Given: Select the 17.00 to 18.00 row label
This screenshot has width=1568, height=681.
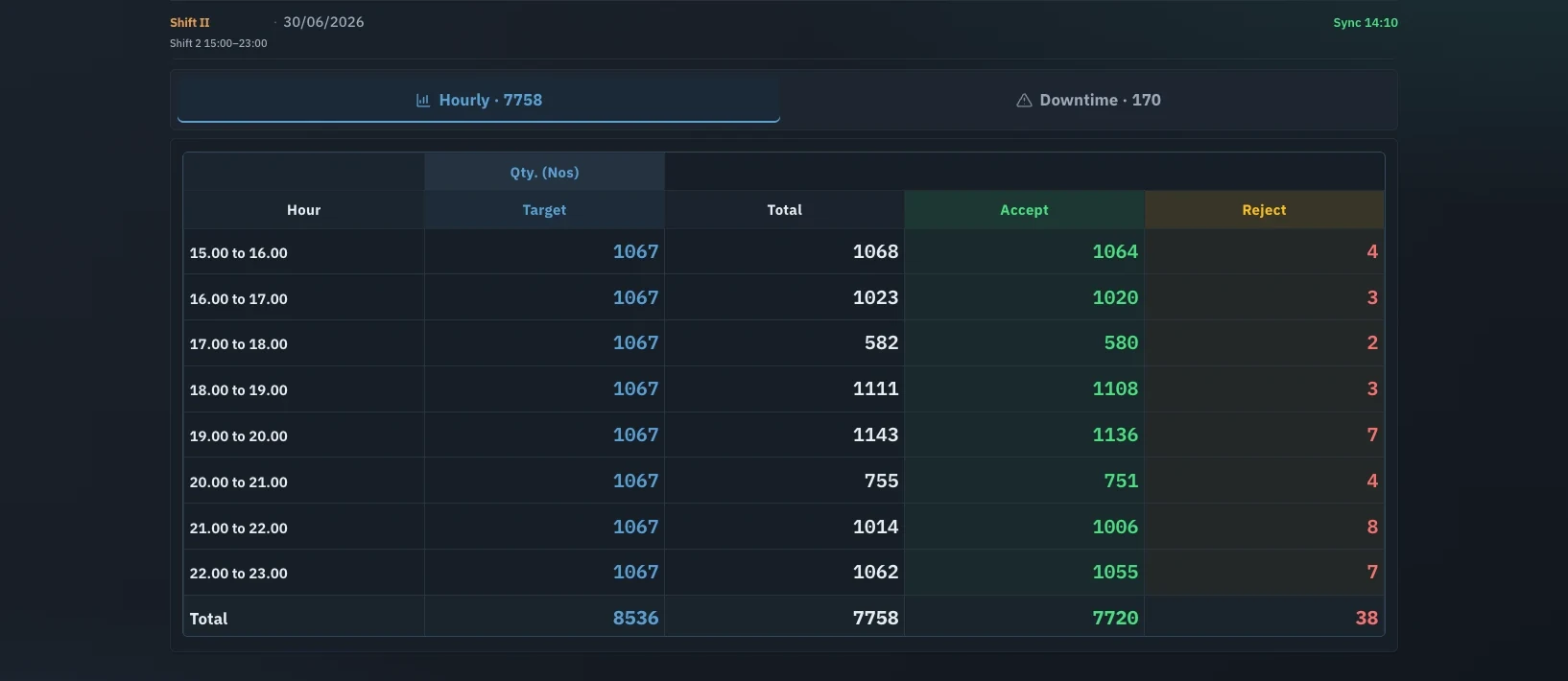Looking at the screenshot, I should (x=239, y=344).
